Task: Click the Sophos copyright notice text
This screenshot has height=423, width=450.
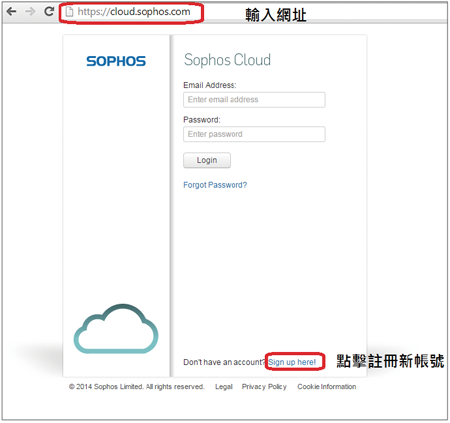Action: pyautogui.click(x=136, y=387)
